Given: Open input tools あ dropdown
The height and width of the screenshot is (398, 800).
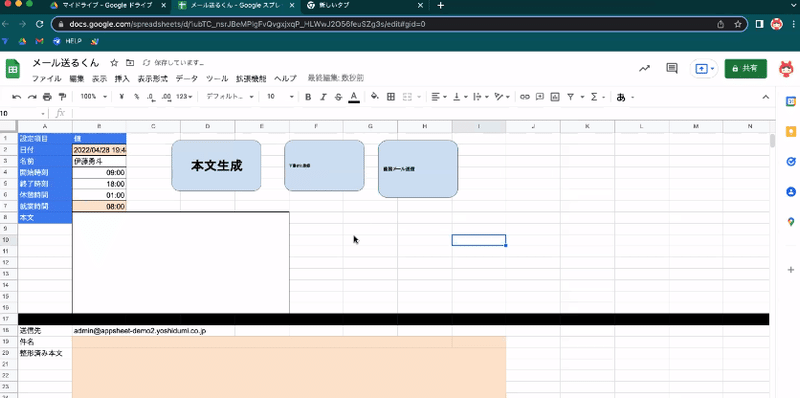Looking at the screenshot, I should (625, 97).
